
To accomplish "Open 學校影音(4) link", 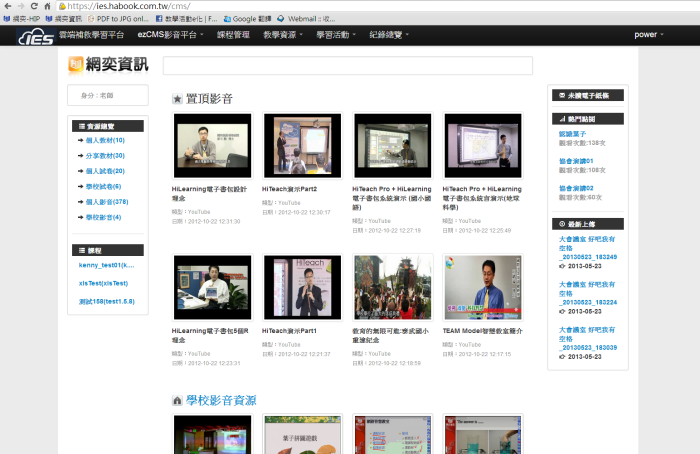I will 104,217.
